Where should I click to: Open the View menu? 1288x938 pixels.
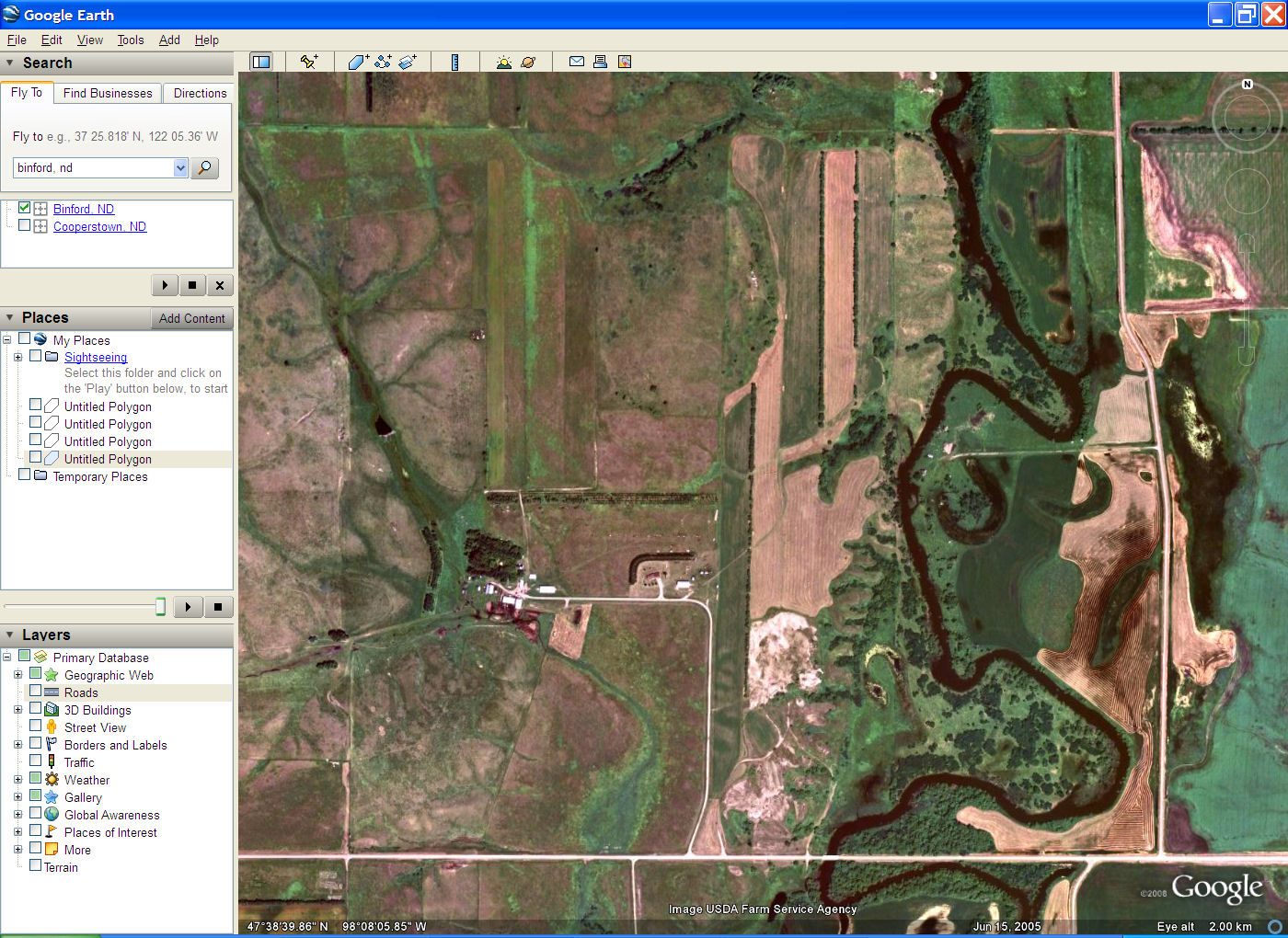tap(90, 40)
